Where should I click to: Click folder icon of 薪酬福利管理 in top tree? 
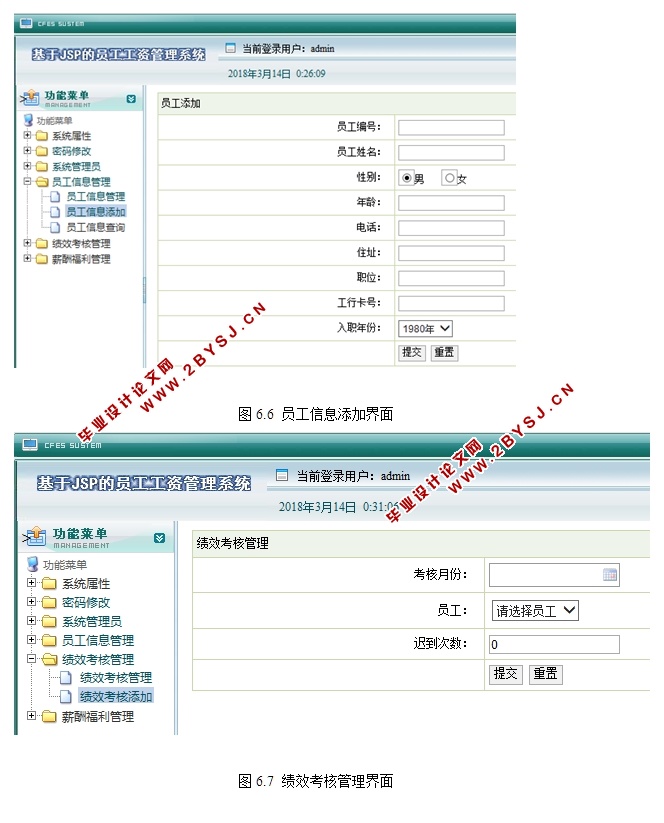point(42,259)
